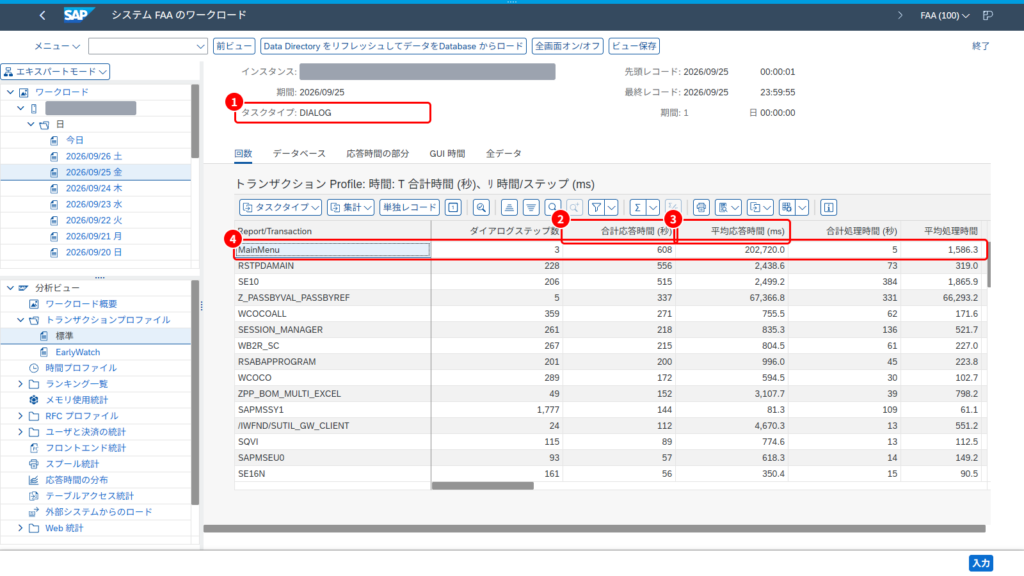Image resolution: width=1024 pixels, height=576 pixels.
Task: Open the 集計 dropdown
Action: coord(351,208)
